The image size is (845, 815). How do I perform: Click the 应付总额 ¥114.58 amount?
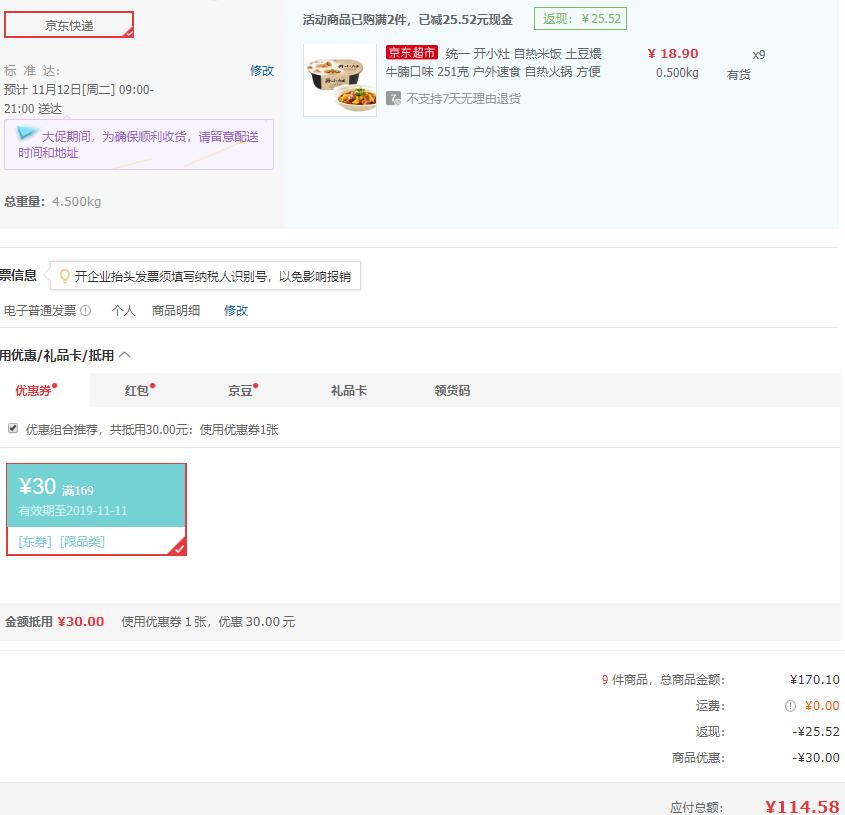pyautogui.click(x=802, y=807)
